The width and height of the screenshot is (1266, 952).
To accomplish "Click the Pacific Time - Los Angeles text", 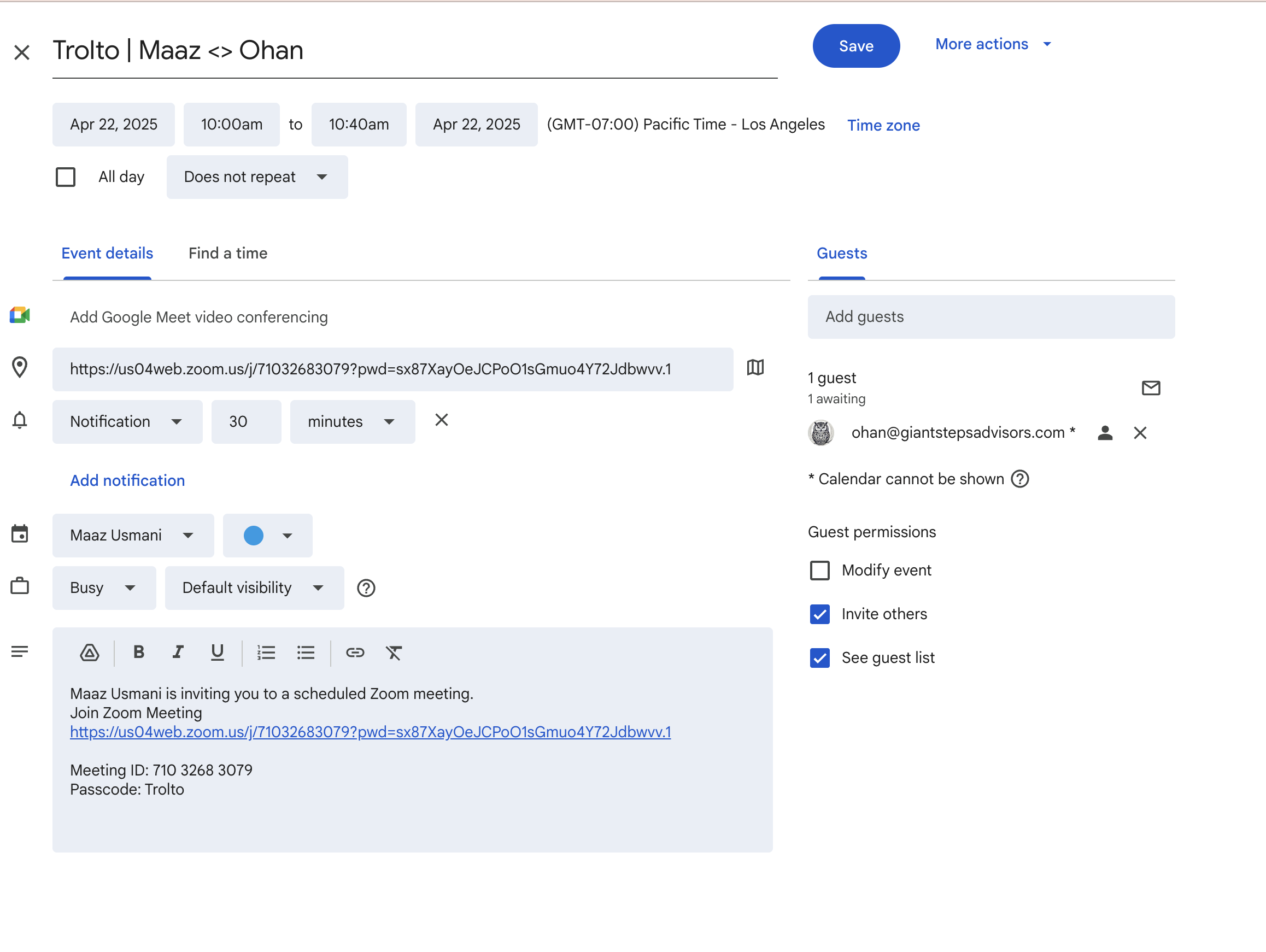I will [x=685, y=125].
